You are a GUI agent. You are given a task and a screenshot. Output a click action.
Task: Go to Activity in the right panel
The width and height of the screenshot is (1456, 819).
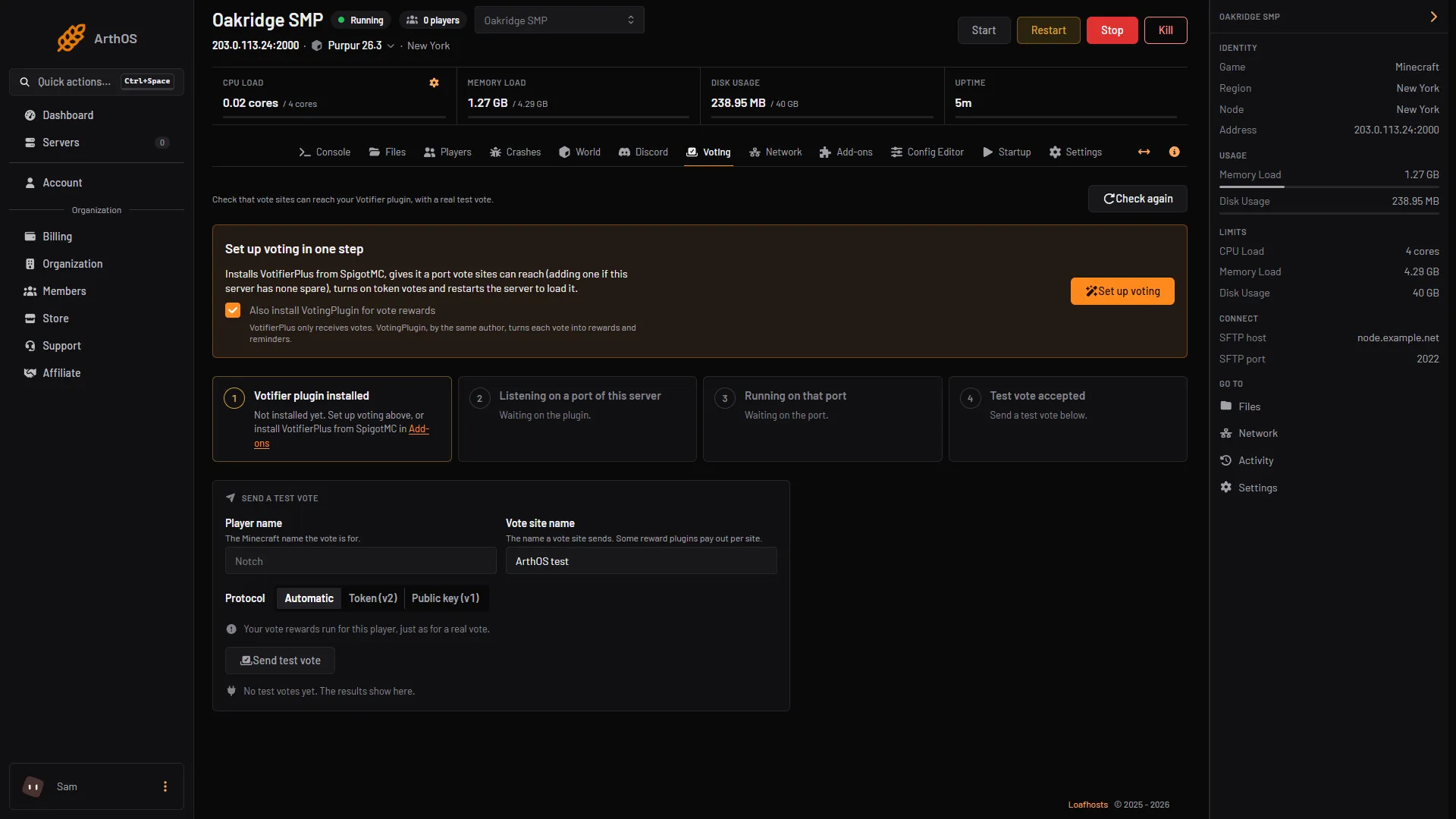click(x=1247, y=460)
